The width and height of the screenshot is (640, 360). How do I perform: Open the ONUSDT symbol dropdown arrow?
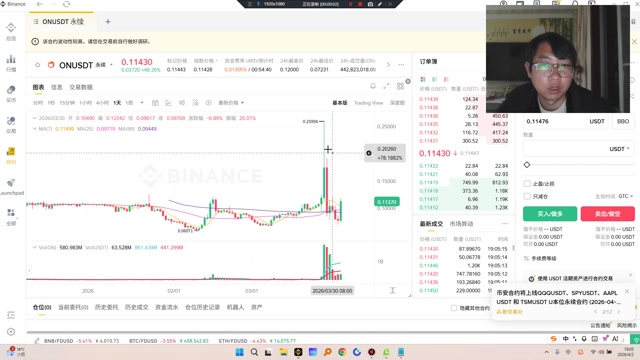[x=111, y=65]
